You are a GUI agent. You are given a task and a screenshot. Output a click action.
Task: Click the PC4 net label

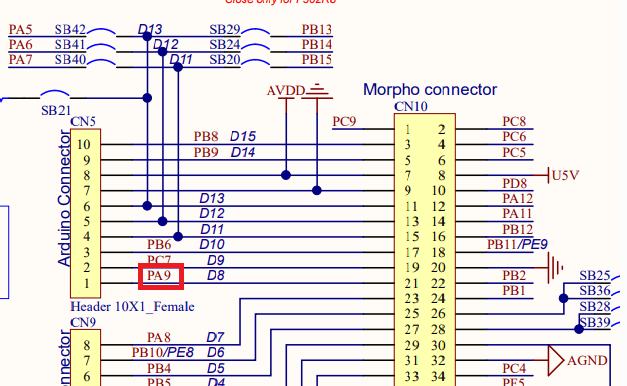click(x=514, y=368)
